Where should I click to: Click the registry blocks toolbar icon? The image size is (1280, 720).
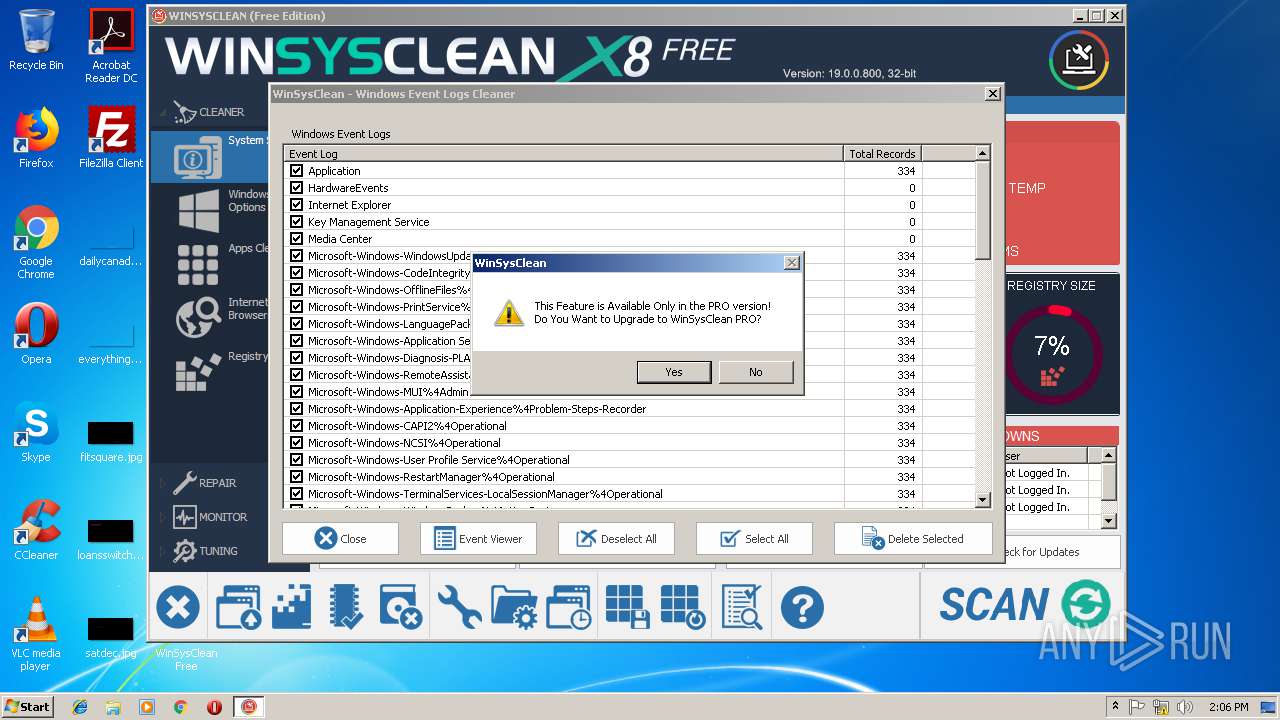pyautogui.click(x=292, y=607)
